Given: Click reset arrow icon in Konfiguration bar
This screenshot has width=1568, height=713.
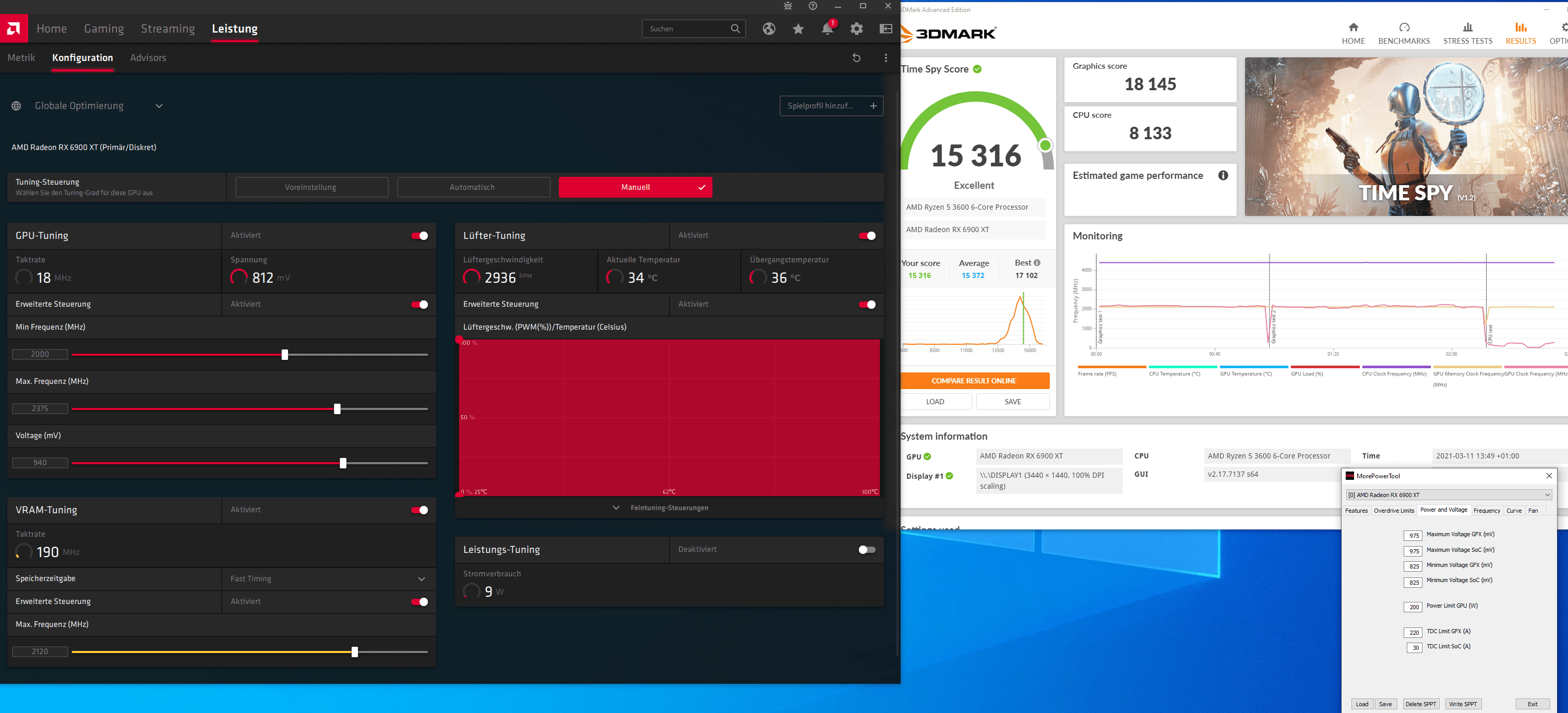Looking at the screenshot, I should (x=856, y=58).
